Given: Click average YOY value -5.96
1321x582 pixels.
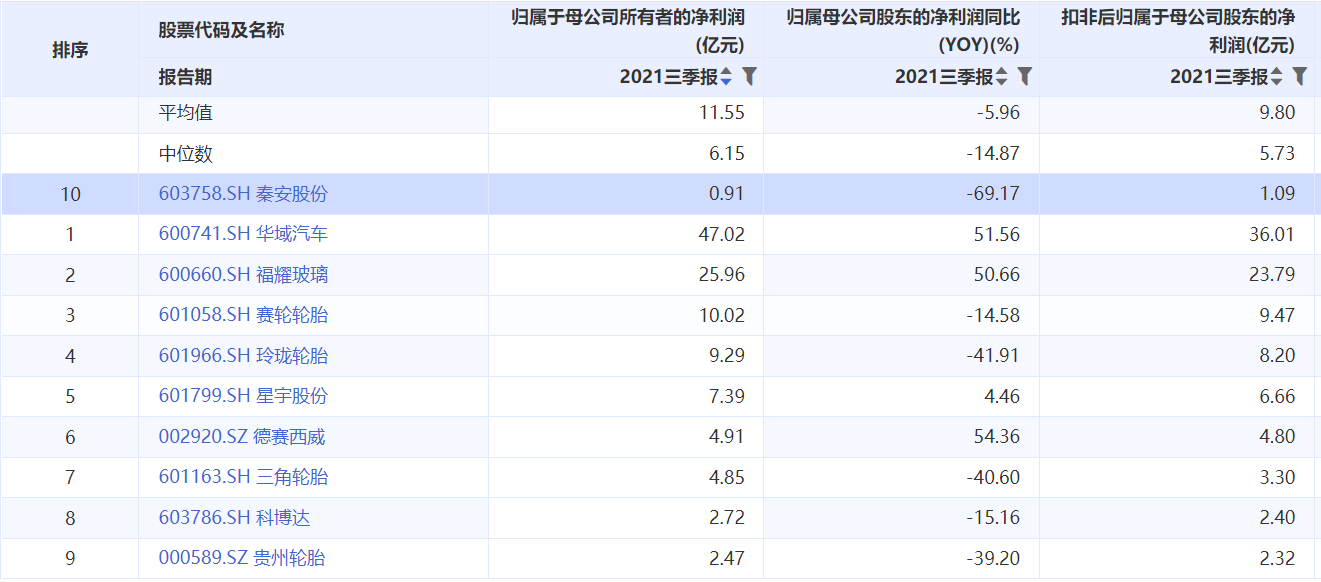Looking at the screenshot, I should [998, 113].
